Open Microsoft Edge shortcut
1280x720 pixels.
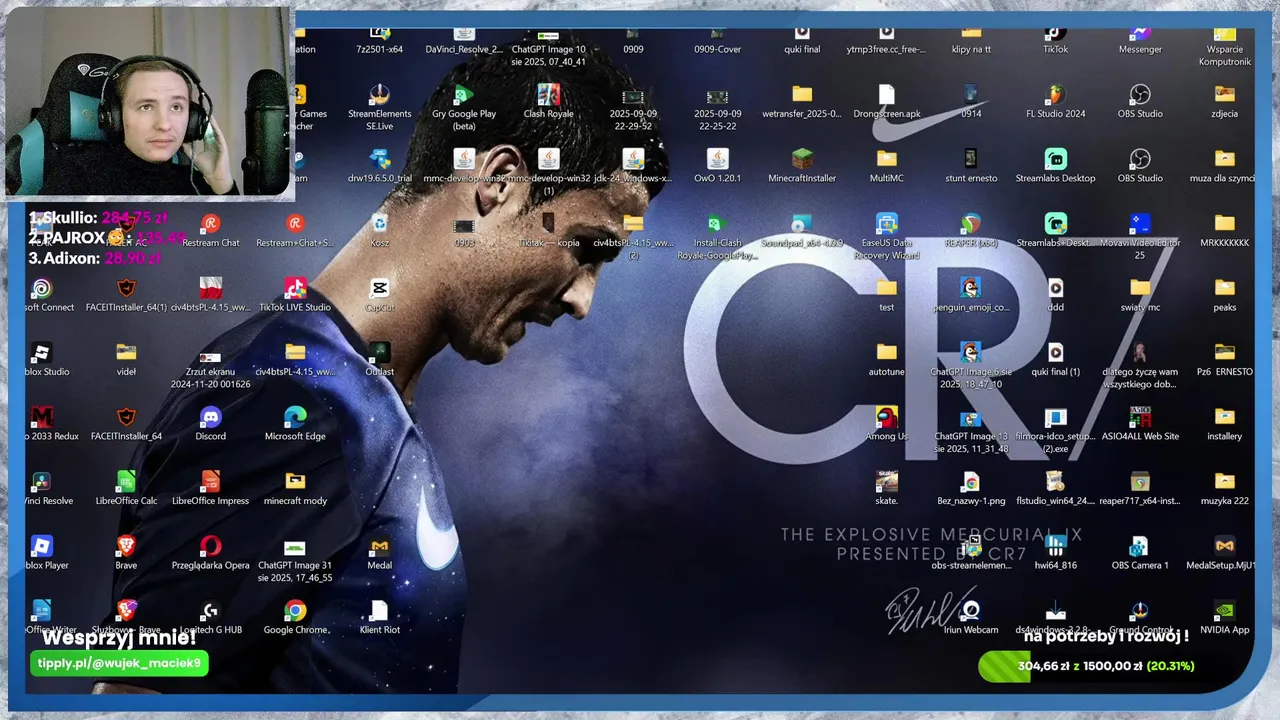[x=295, y=423]
